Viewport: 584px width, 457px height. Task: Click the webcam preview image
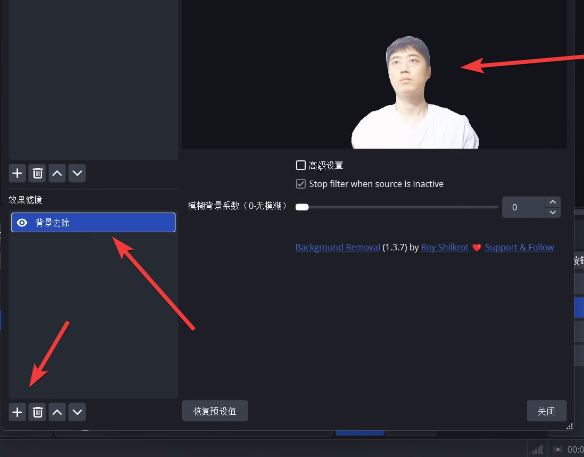coord(374,74)
